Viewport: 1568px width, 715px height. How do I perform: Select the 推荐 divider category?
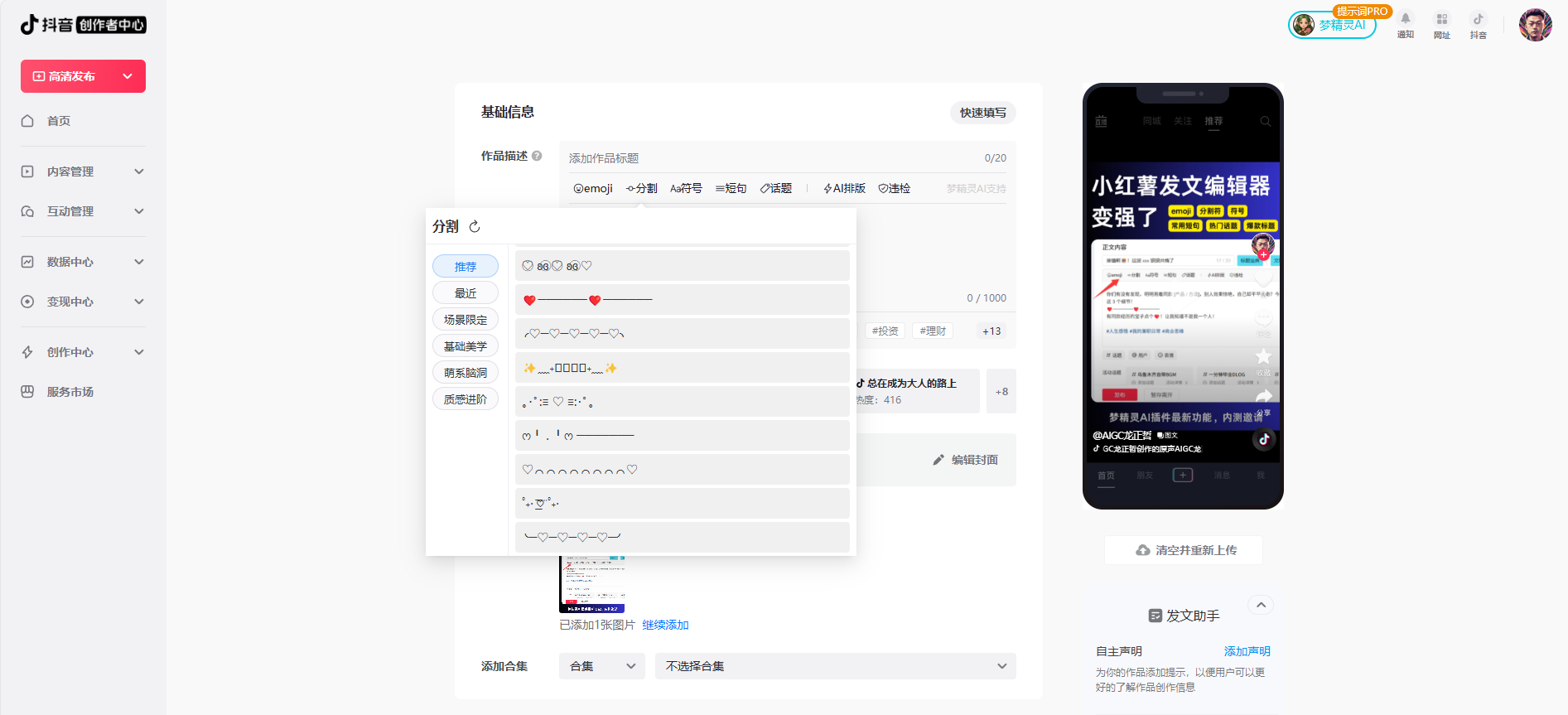point(466,266)
